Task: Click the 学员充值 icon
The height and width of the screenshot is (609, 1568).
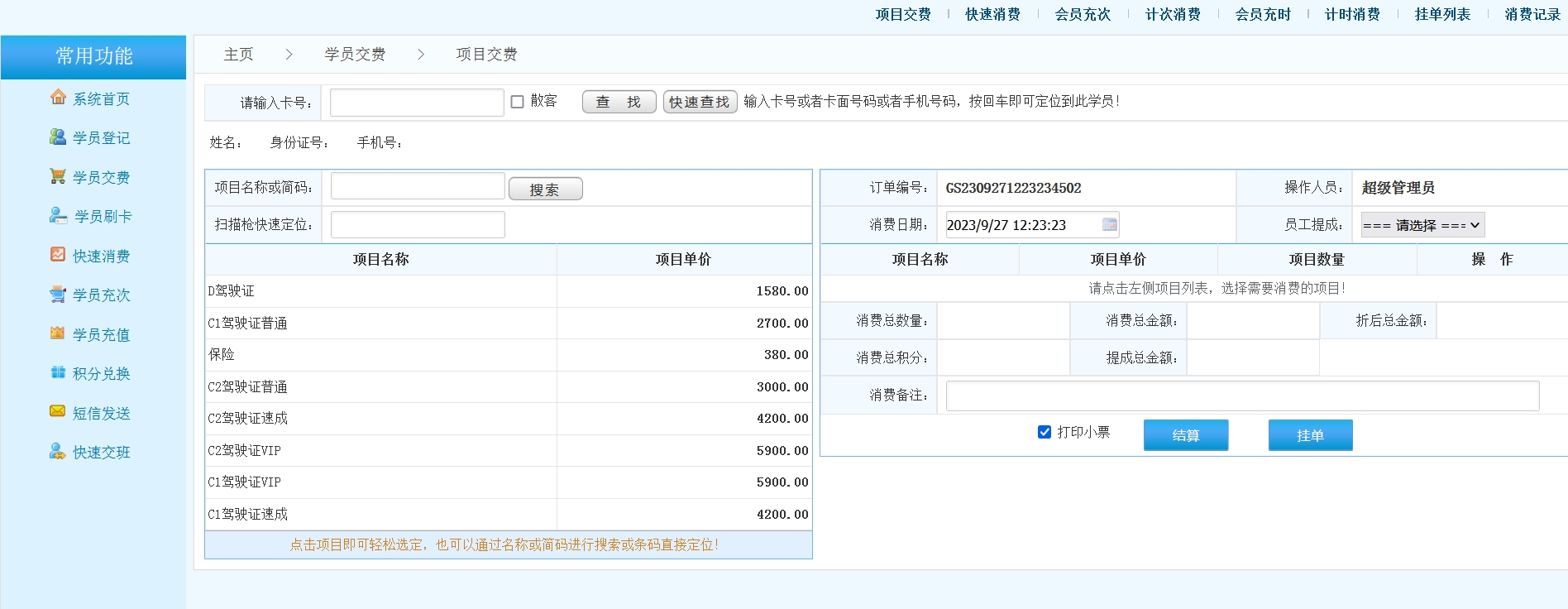Action: pyautogui.click(x=58, y=333)
